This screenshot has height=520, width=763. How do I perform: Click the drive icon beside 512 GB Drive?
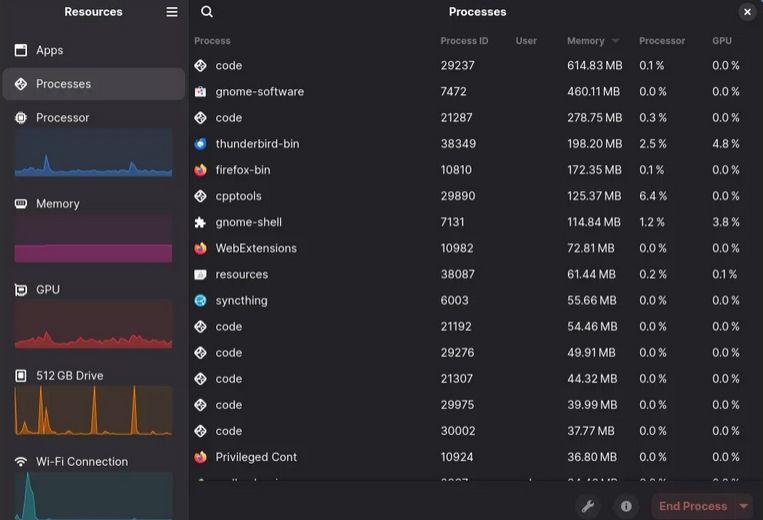pyautogui.click(x=21, y=376)
